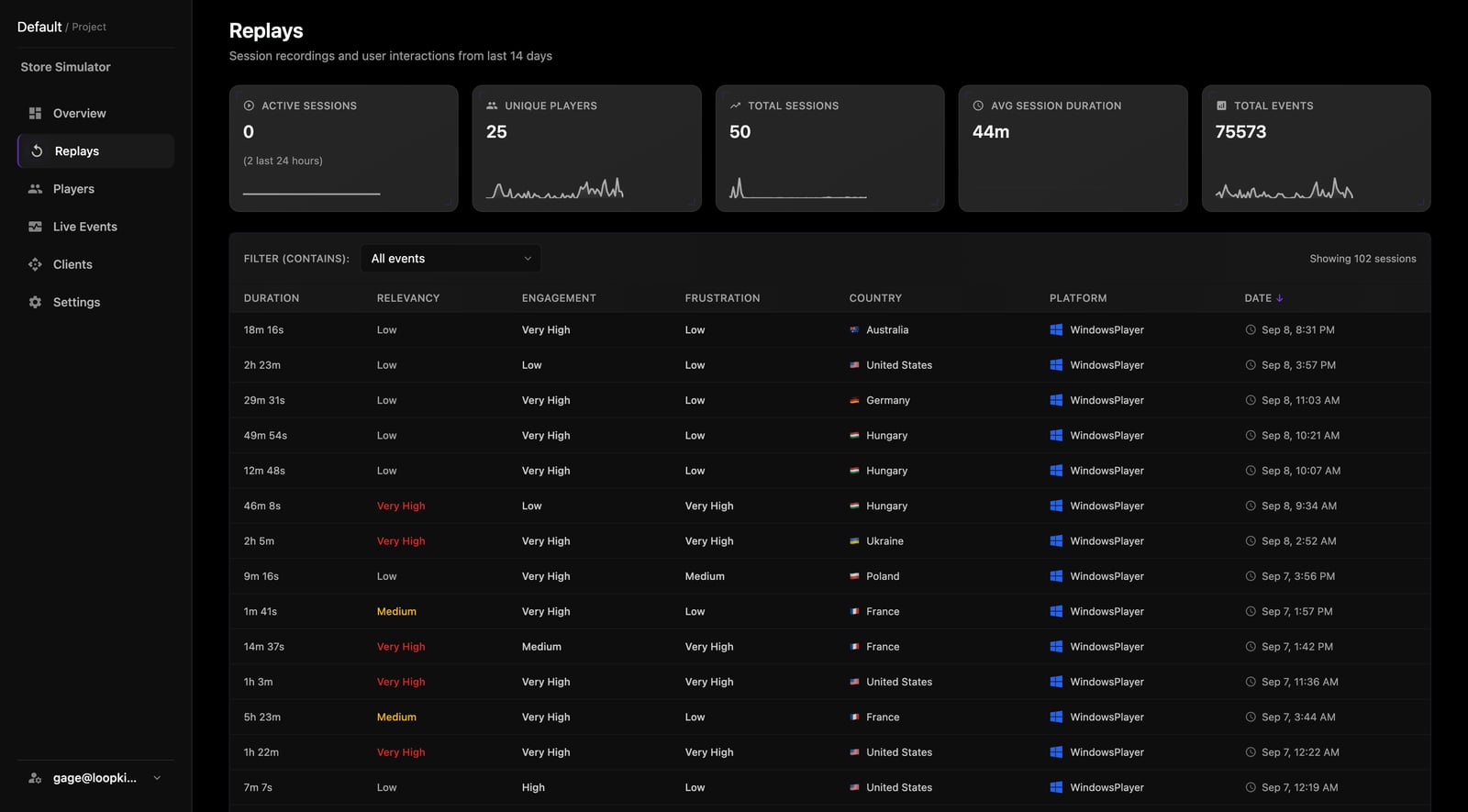Click Medium frustration in the Poland row

705,576
